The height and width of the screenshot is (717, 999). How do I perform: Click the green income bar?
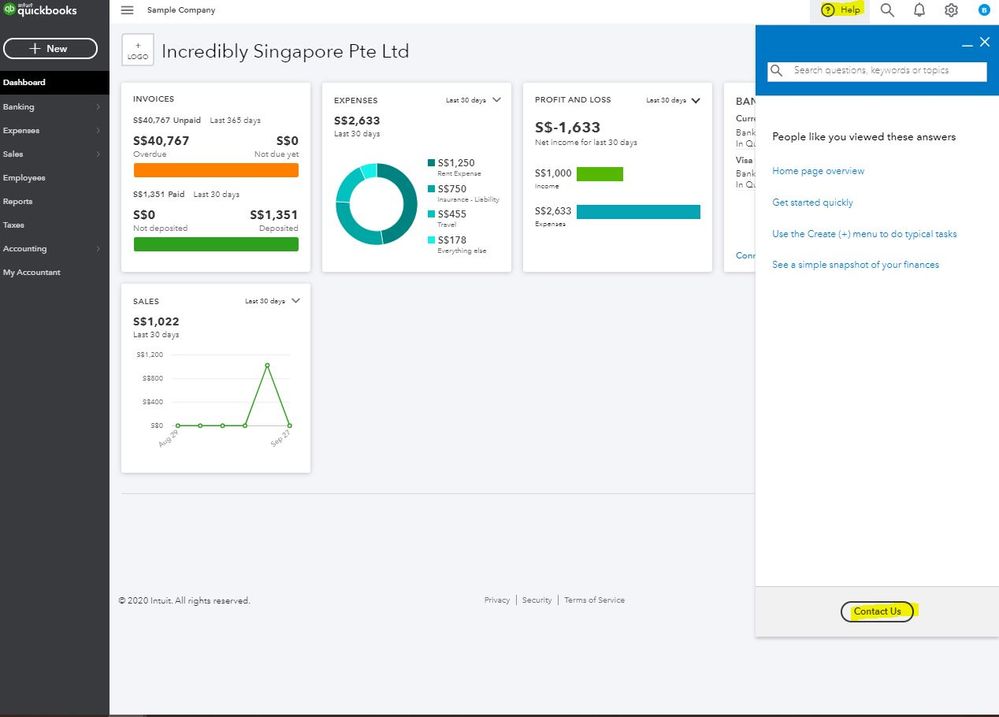point(600,174)
